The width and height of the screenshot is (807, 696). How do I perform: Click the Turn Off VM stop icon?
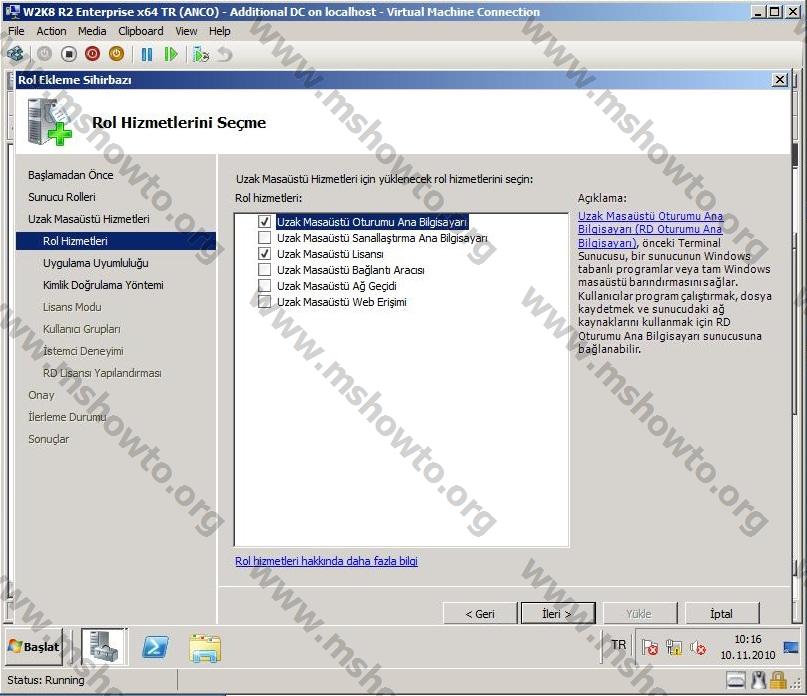(x=68, y=54)
